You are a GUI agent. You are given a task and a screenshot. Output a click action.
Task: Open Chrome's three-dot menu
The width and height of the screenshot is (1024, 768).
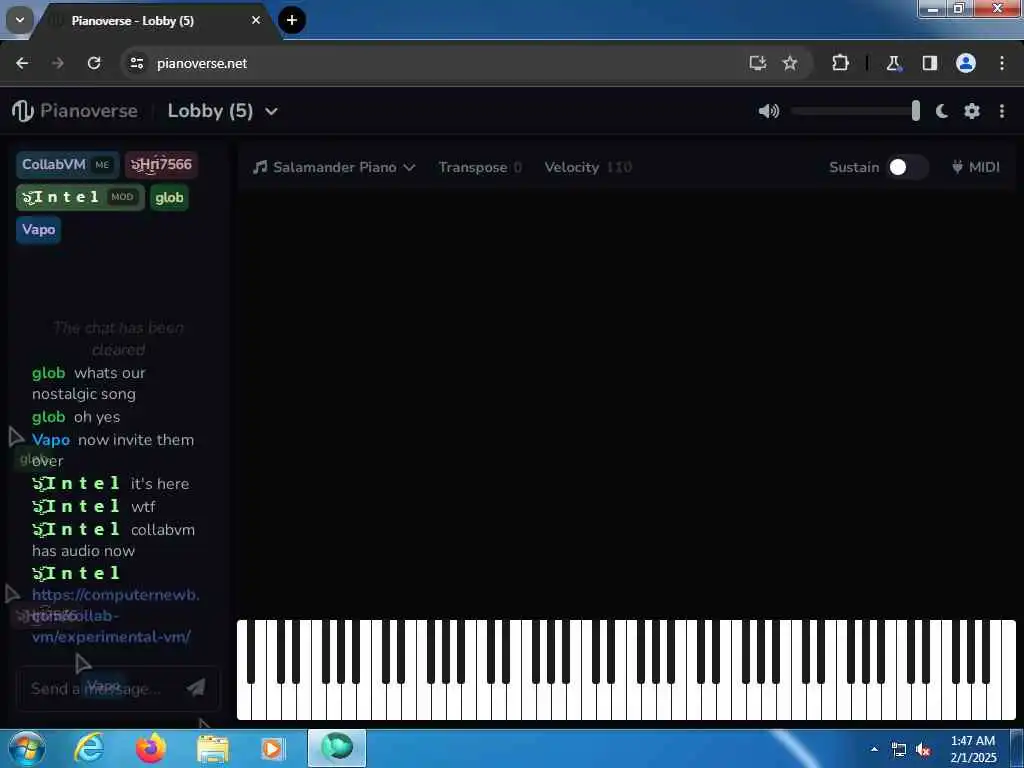pyautogui.click(x=1002, y=63)
